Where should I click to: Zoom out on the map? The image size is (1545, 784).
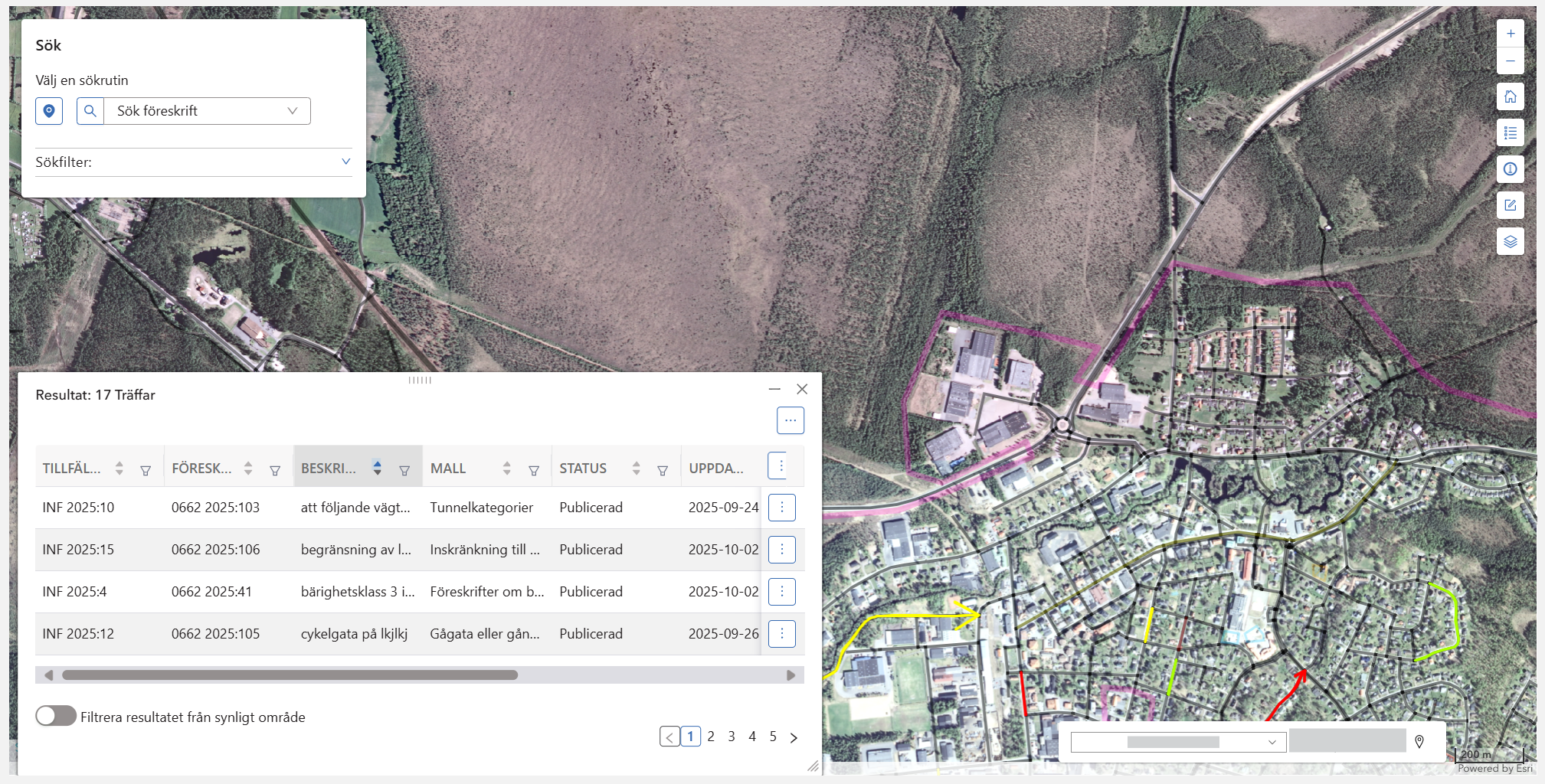(x=1510, y=61)
